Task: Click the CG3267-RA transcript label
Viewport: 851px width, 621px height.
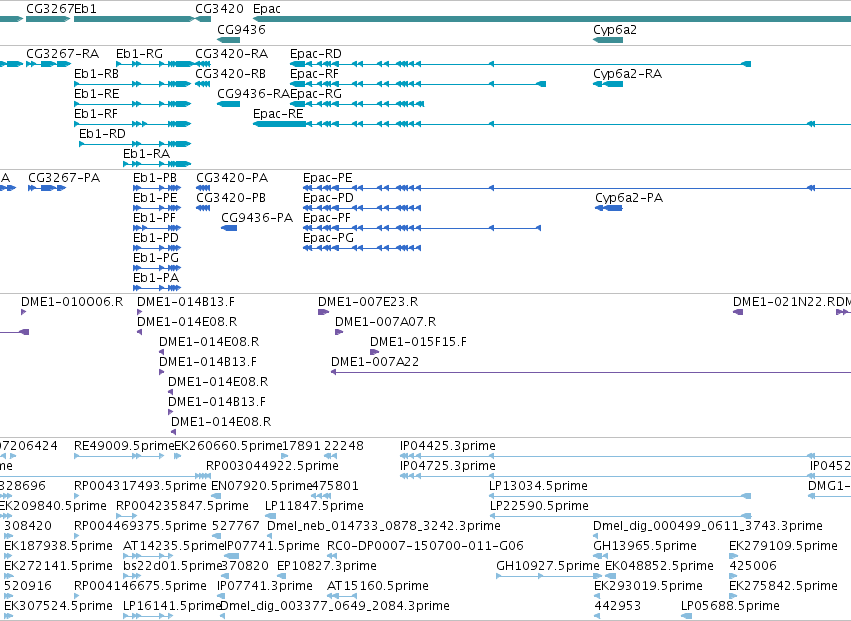Action: tap(62, 54)
